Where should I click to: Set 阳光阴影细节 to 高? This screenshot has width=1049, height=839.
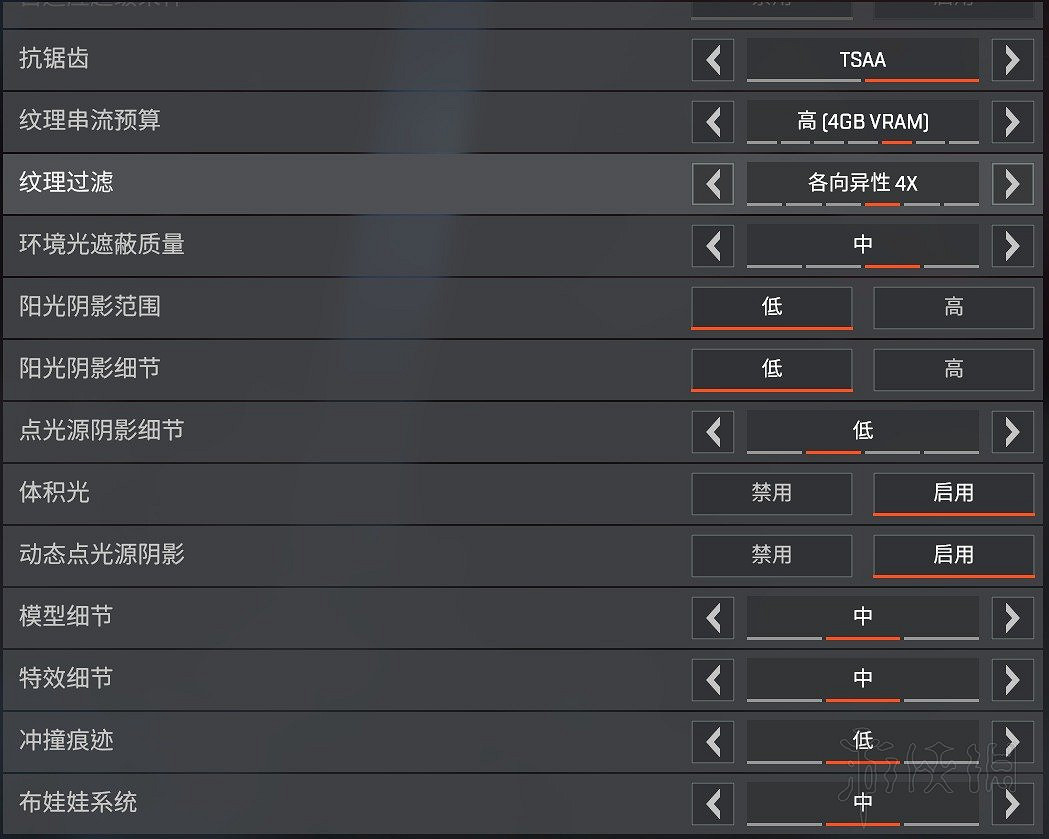[x=953, y=370]
